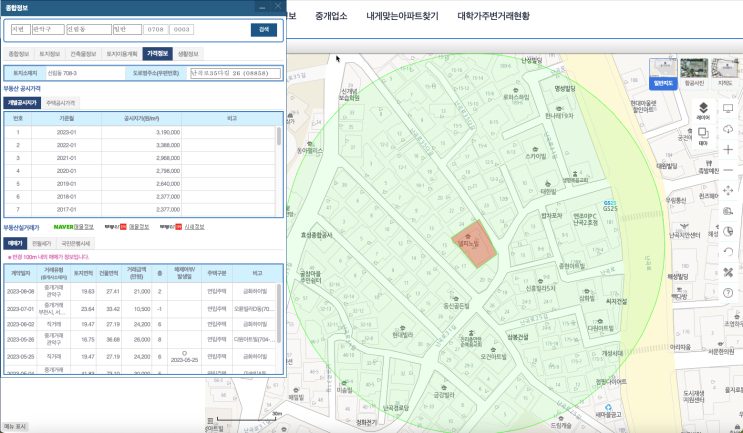This screenshot has width=743, height=433.
Task: Click the 2023-08-08 transaction row
Action: click(140, 291)
